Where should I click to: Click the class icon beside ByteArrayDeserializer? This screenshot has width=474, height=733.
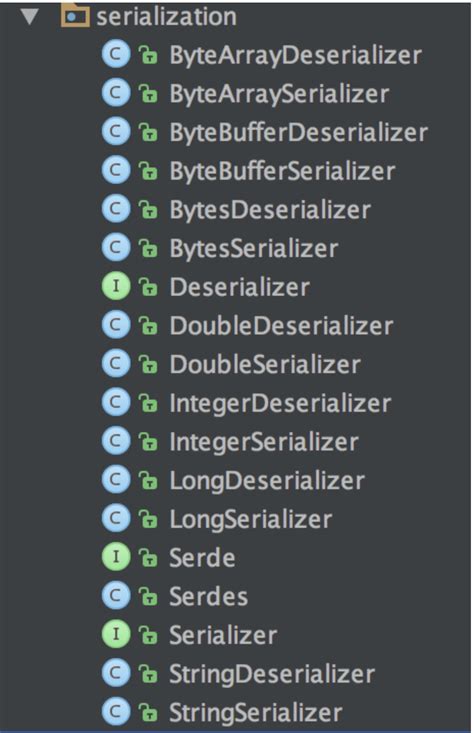pos(115,54)
